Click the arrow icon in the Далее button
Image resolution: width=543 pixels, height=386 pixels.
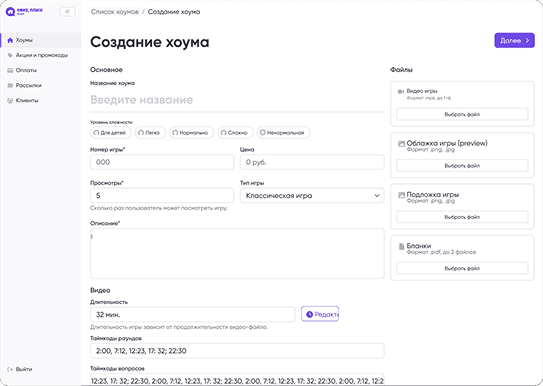click(x=527, y=41)
